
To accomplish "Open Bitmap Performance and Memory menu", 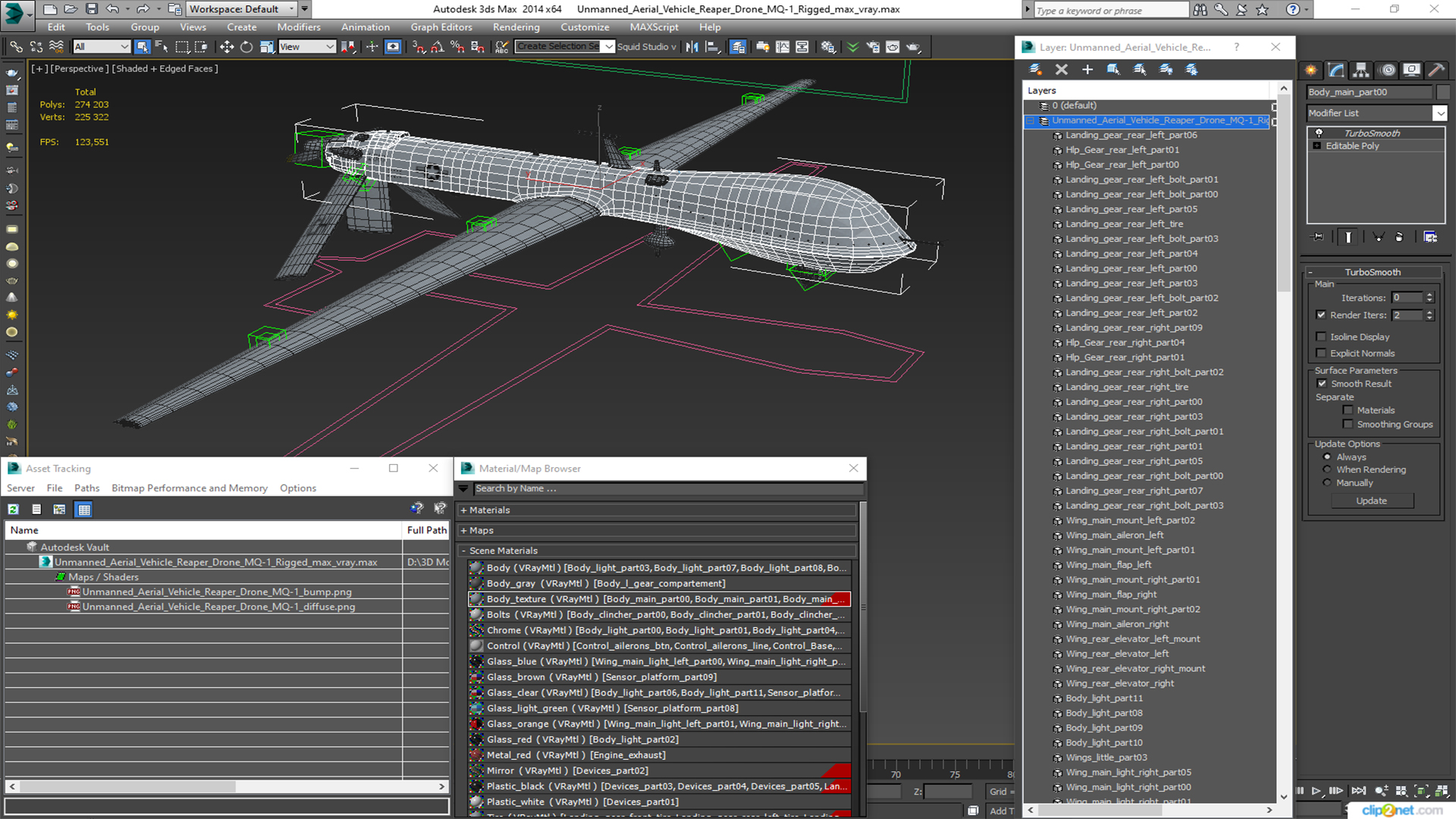I will [x=190, y=488].
